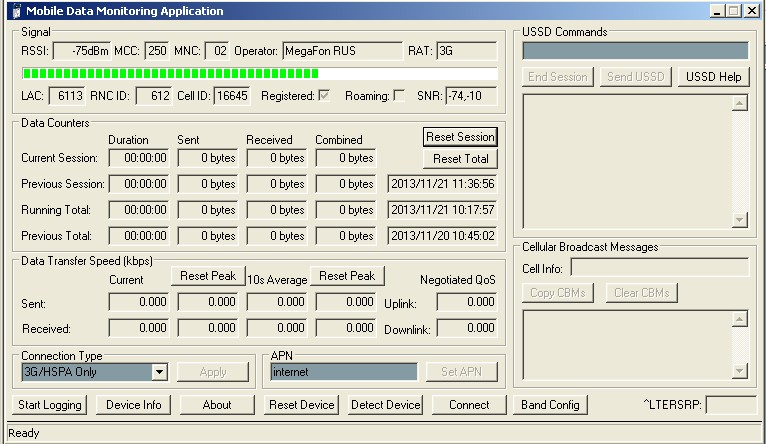
Task: Click broadcast messages scrollbar up arrow
Action: [x=740, y=319]
